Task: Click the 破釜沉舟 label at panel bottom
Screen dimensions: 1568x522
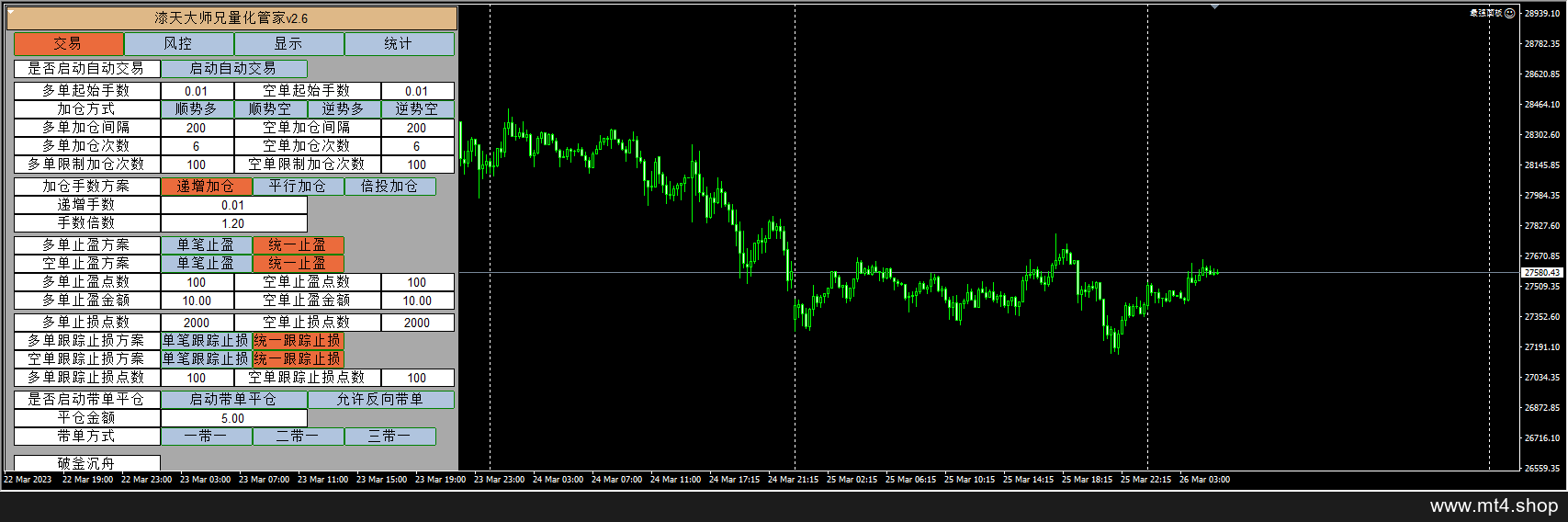Action: (x=87, y=463)
